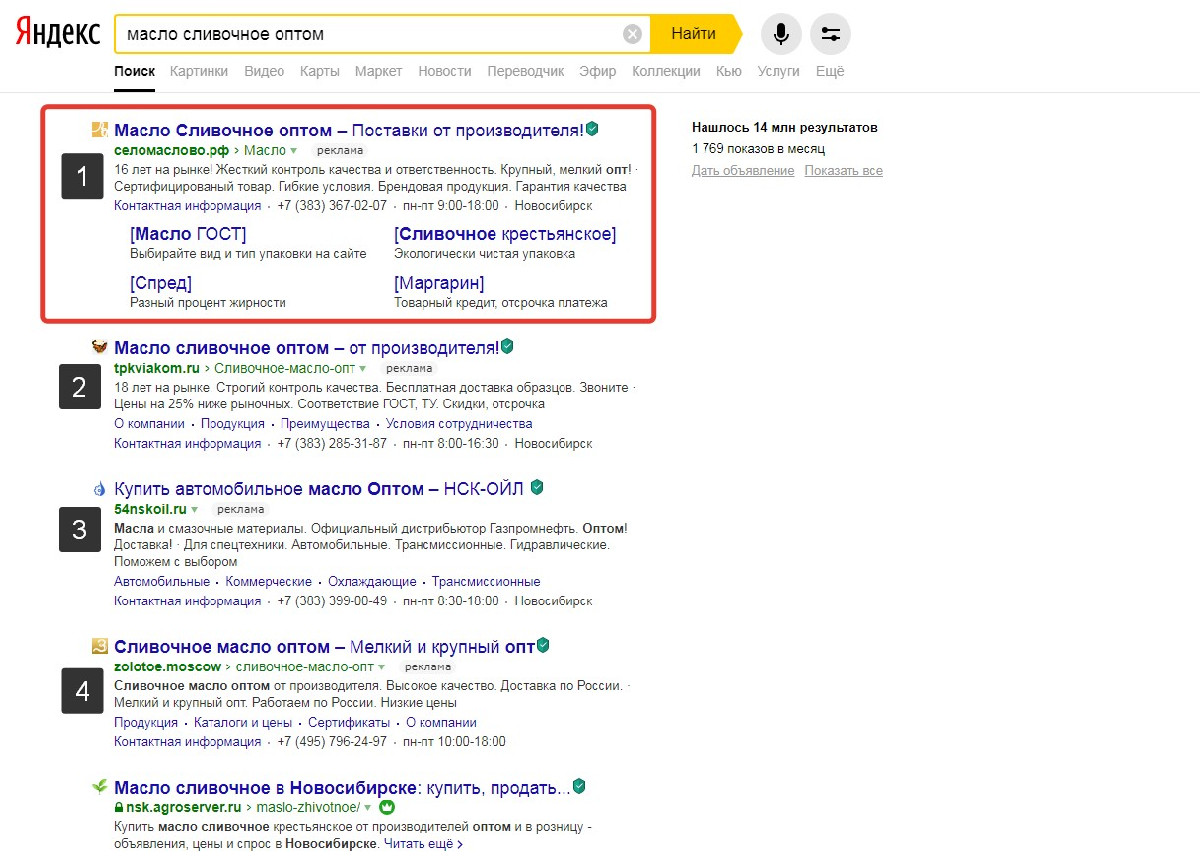This screenshot has height=867, width=1200.
Task: Expand Читать ещё in agroserver snippet
Action: click(424, 844)
